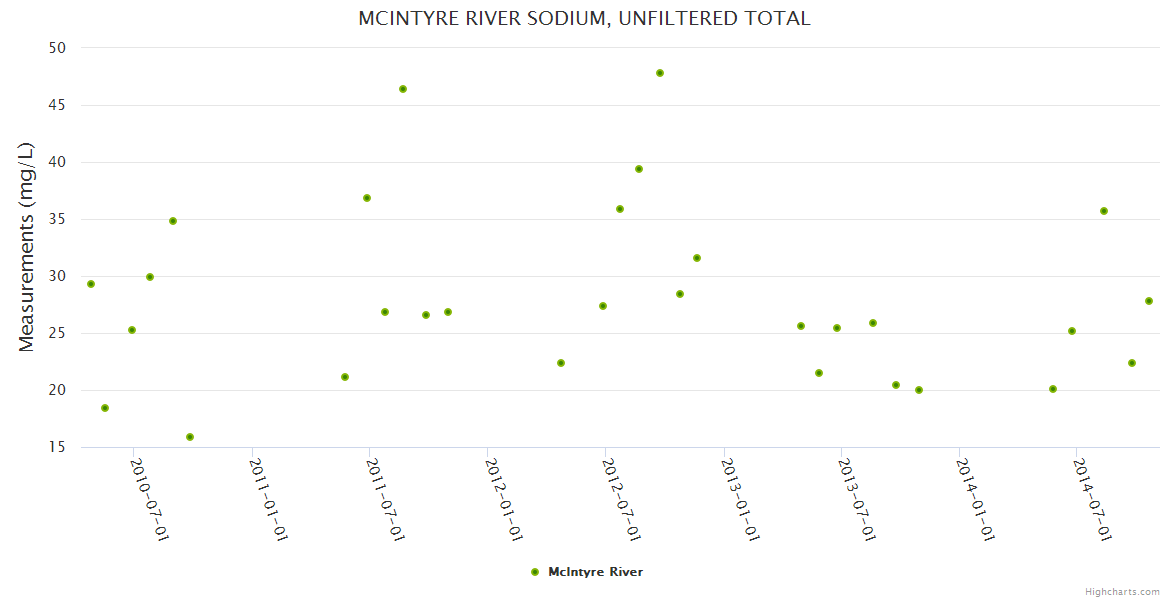Click the 2013-01-01 x-axis label
1170x600 pixels.
click(740, 499)
